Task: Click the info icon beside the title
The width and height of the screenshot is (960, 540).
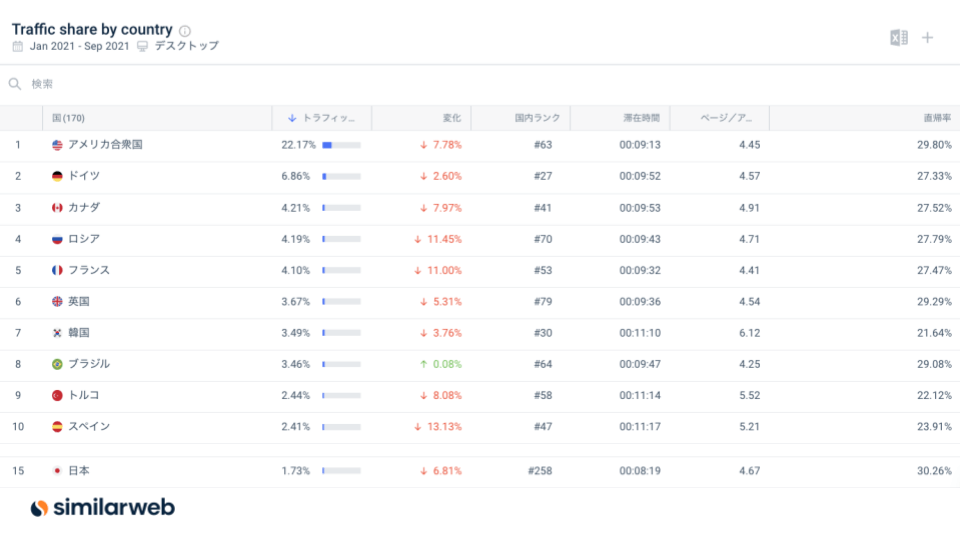Action: (x=185, y=31)
